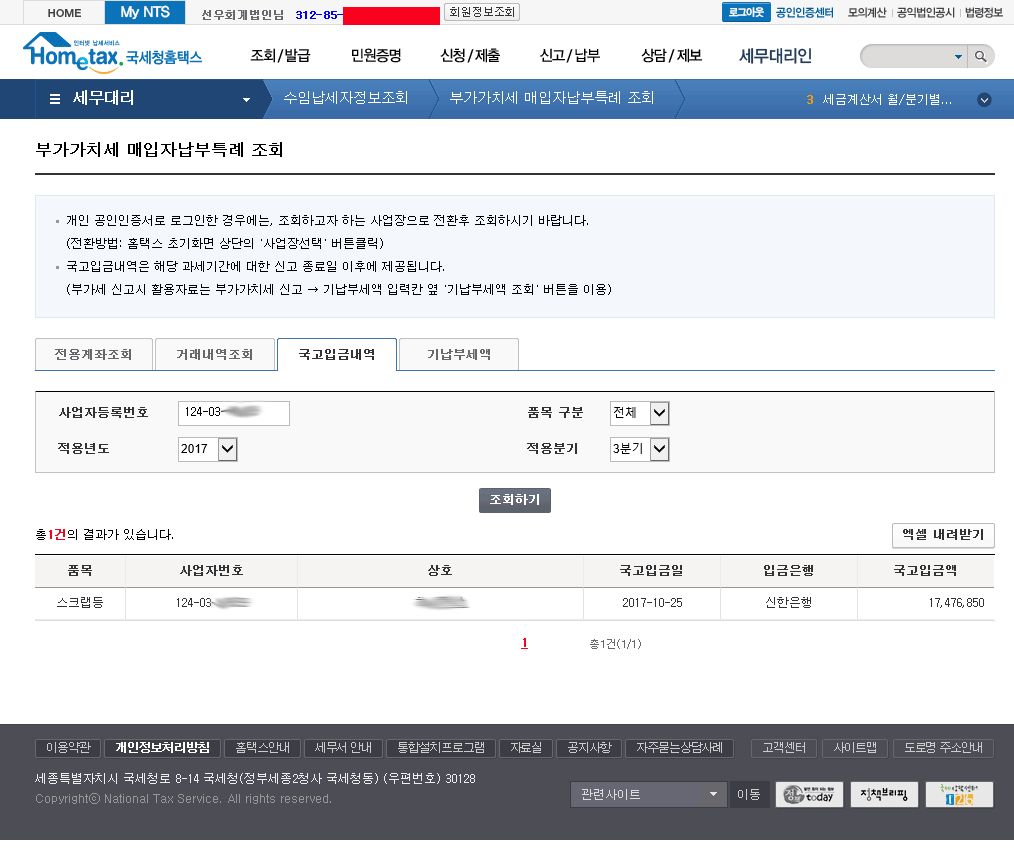Click the 엑셀 내려받기 button

942,535
